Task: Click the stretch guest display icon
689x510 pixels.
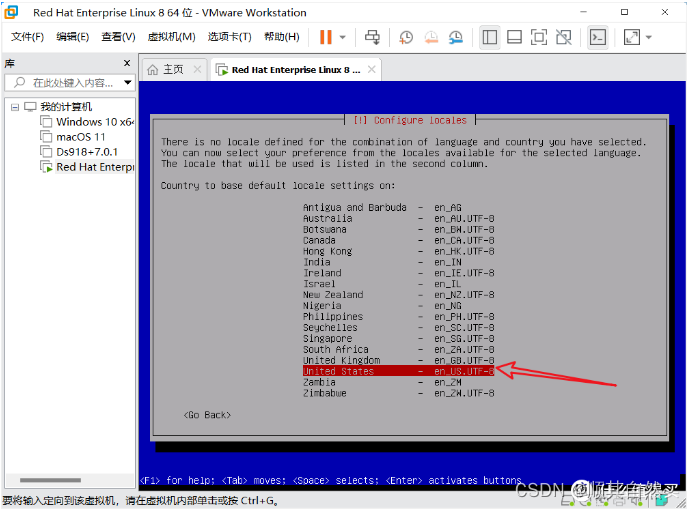Action: pyautogui.click(x=632, y=37)
